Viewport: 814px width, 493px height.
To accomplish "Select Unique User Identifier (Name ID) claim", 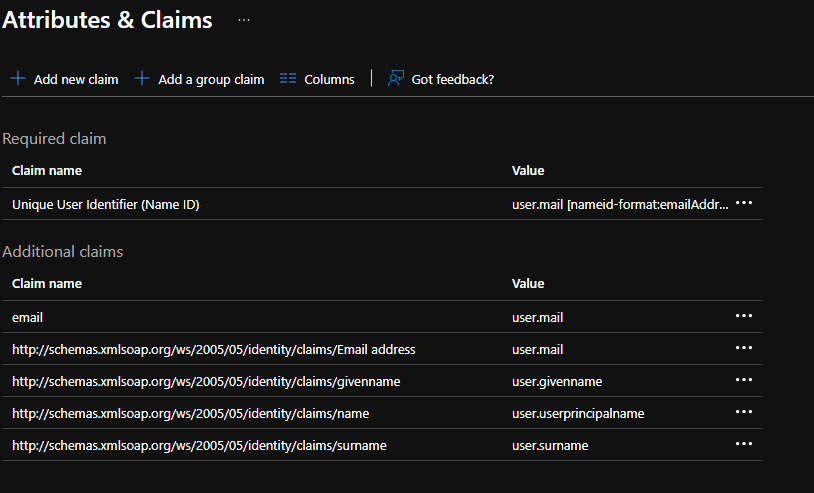I will click(x=106, y=204).
